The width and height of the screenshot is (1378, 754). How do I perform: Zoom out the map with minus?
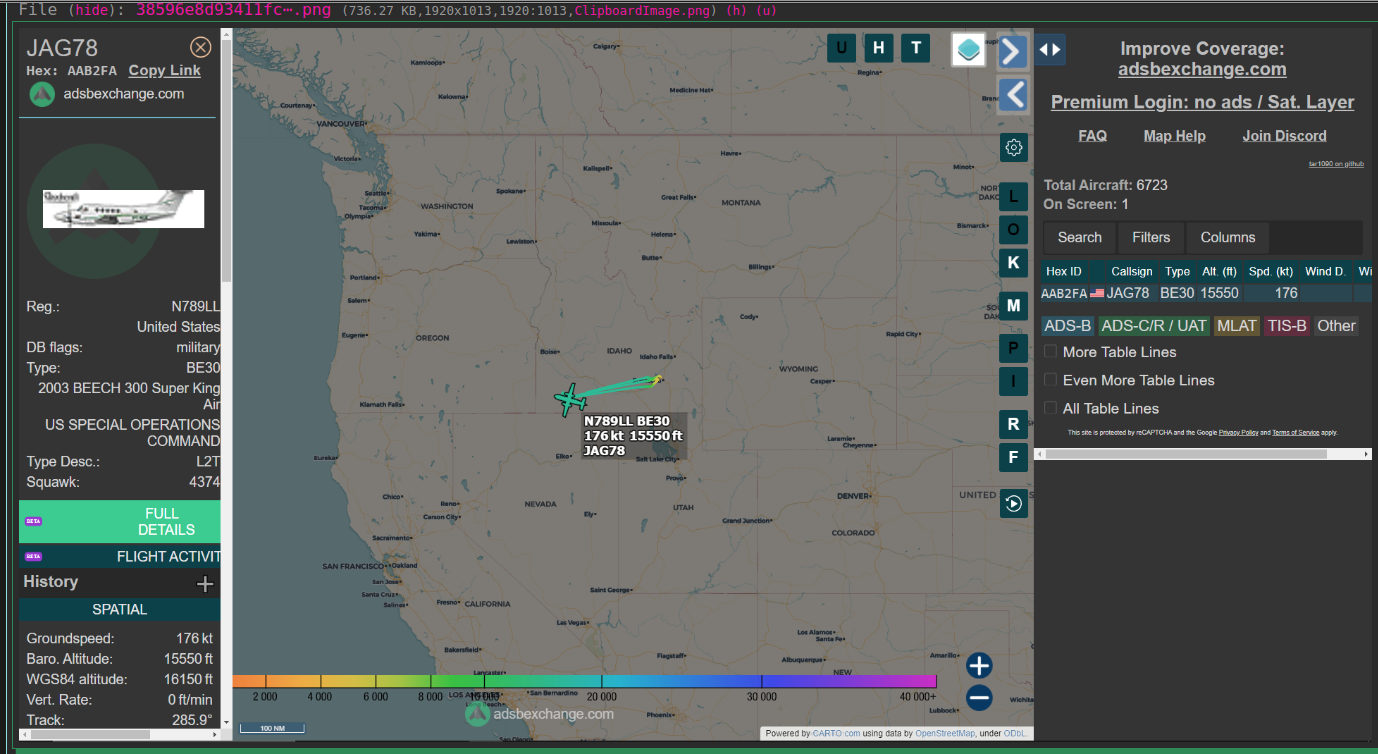(x=979, y=698)
